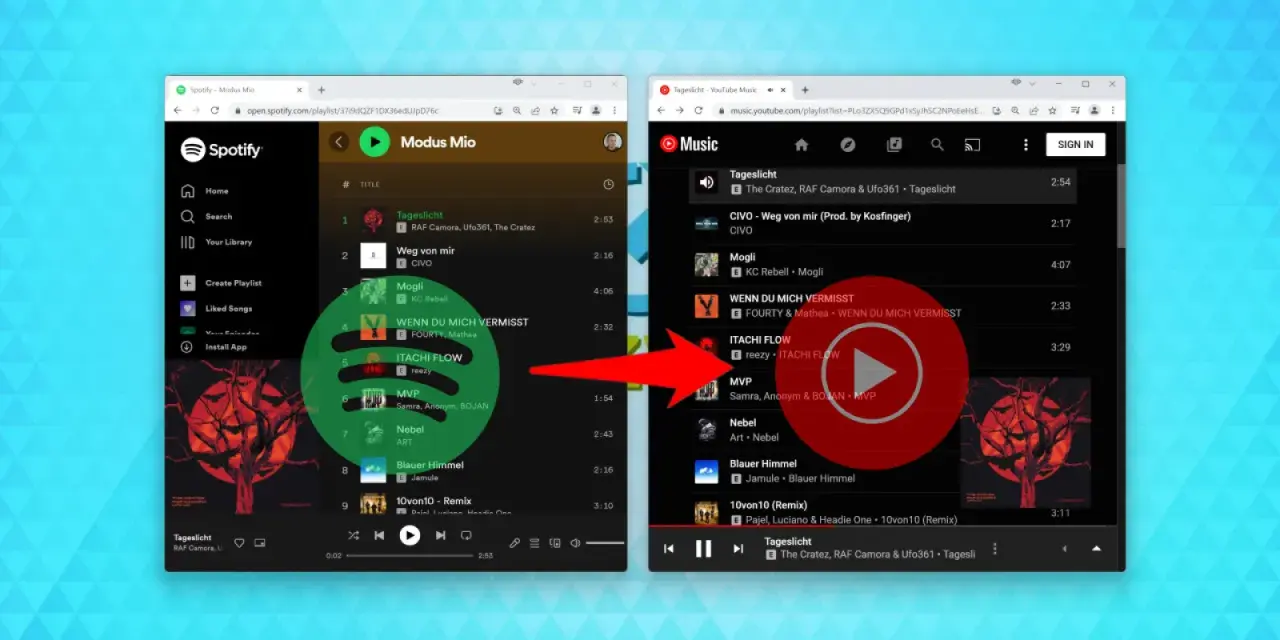Open picture-in-picture icon next to the heart
1280x640 pixels.
coord(260,543)
